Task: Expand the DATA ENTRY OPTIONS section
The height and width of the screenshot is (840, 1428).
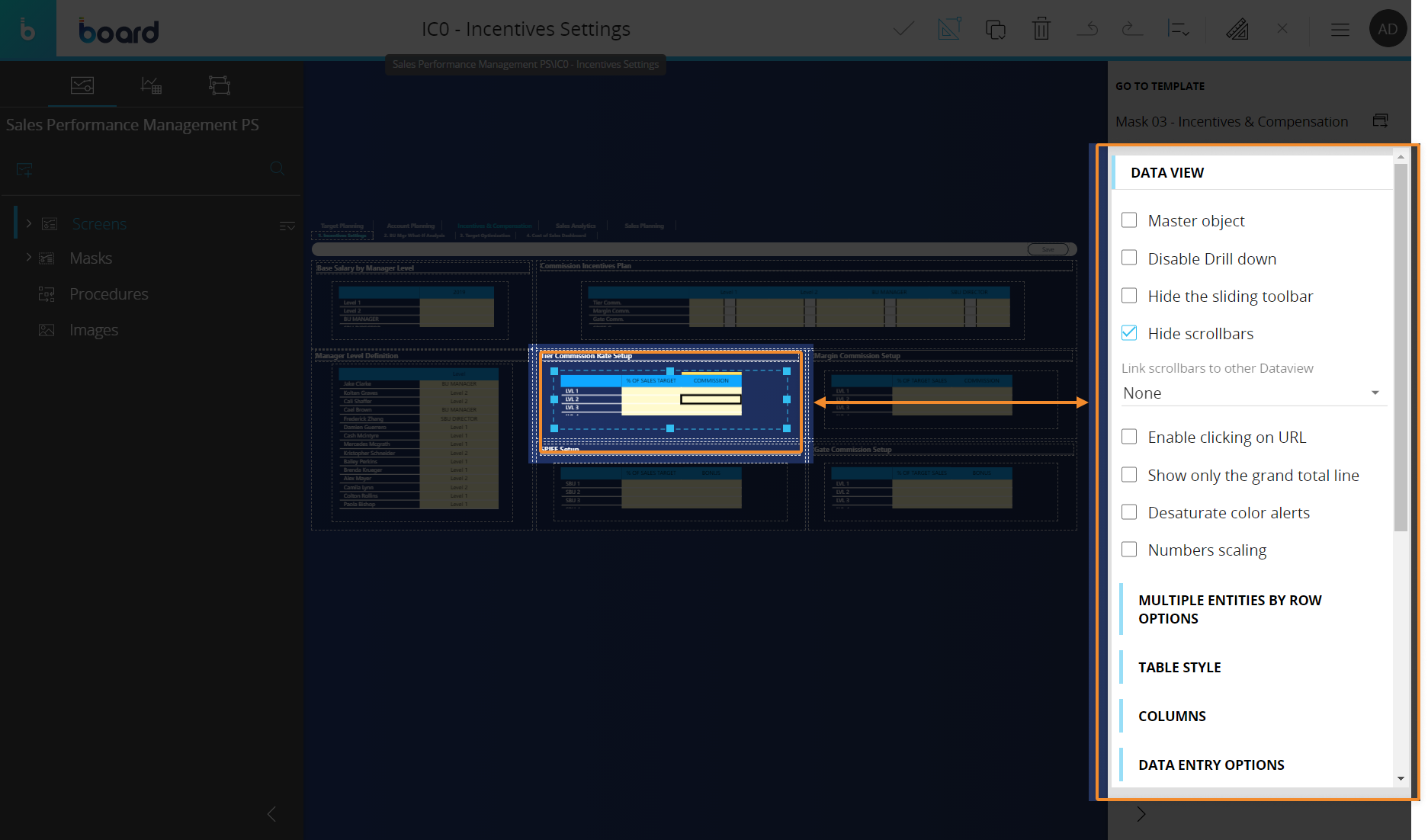Action: point(1211,765)
